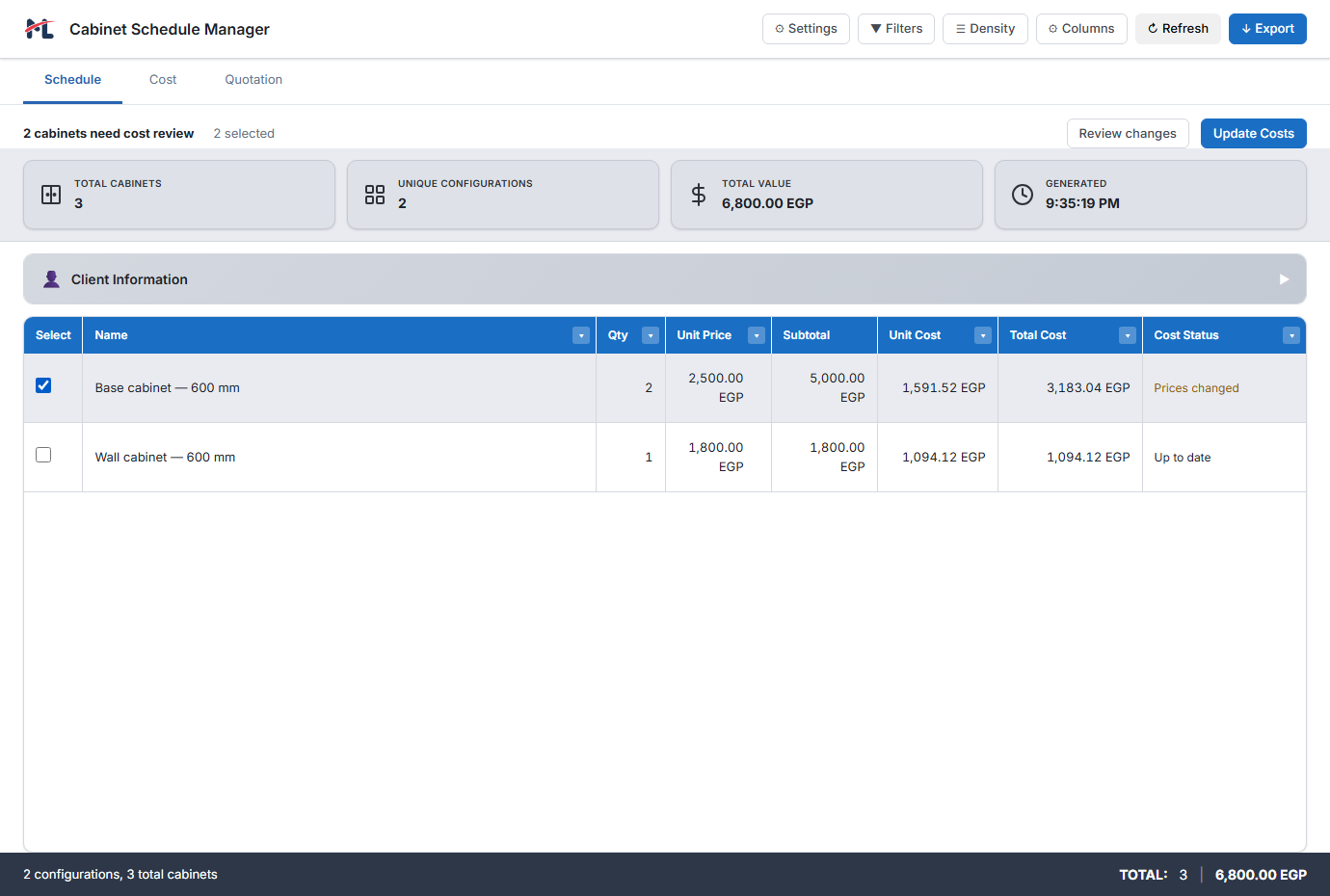Image resolution: width=1330 pixels, height=896 pixels.
Task: Open the Unit Price column dropdown
Action: pos(757,335)
